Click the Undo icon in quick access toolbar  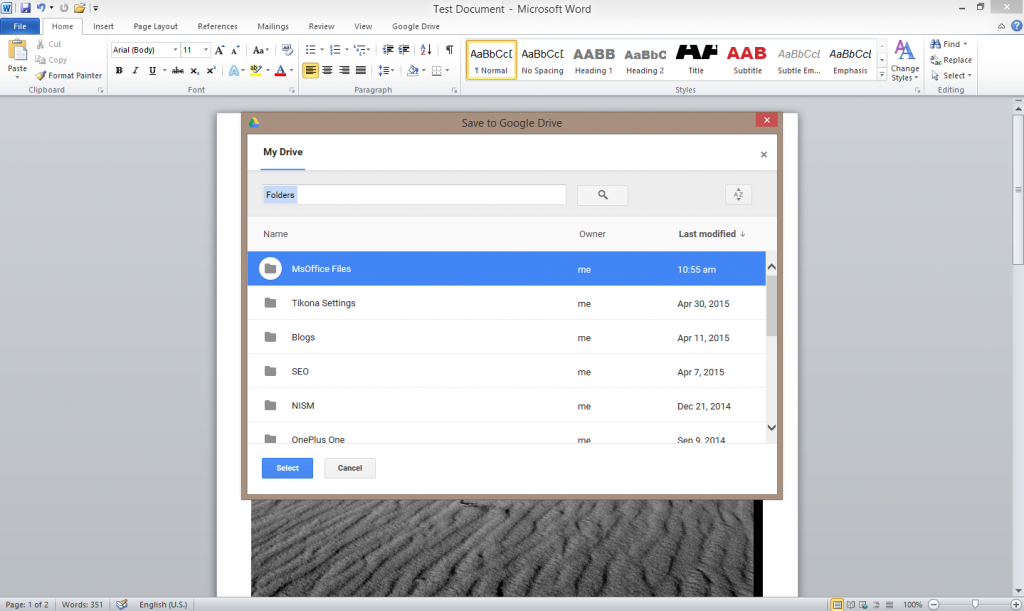(x=41, y=8)
